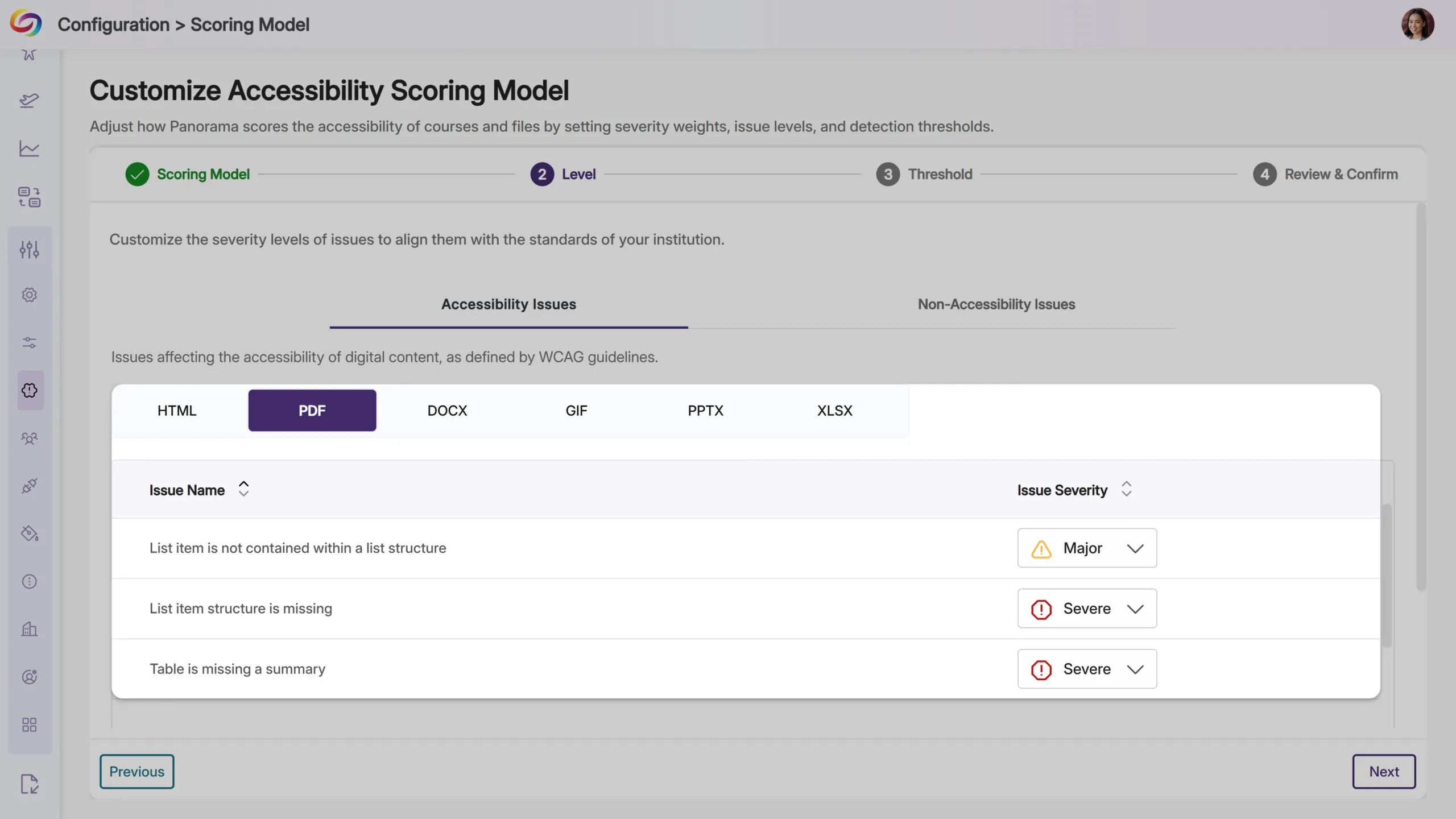This screenshot has width=1456, height=819.
Task: Open the building institution icon in sidebar
Action: [30, 629]
